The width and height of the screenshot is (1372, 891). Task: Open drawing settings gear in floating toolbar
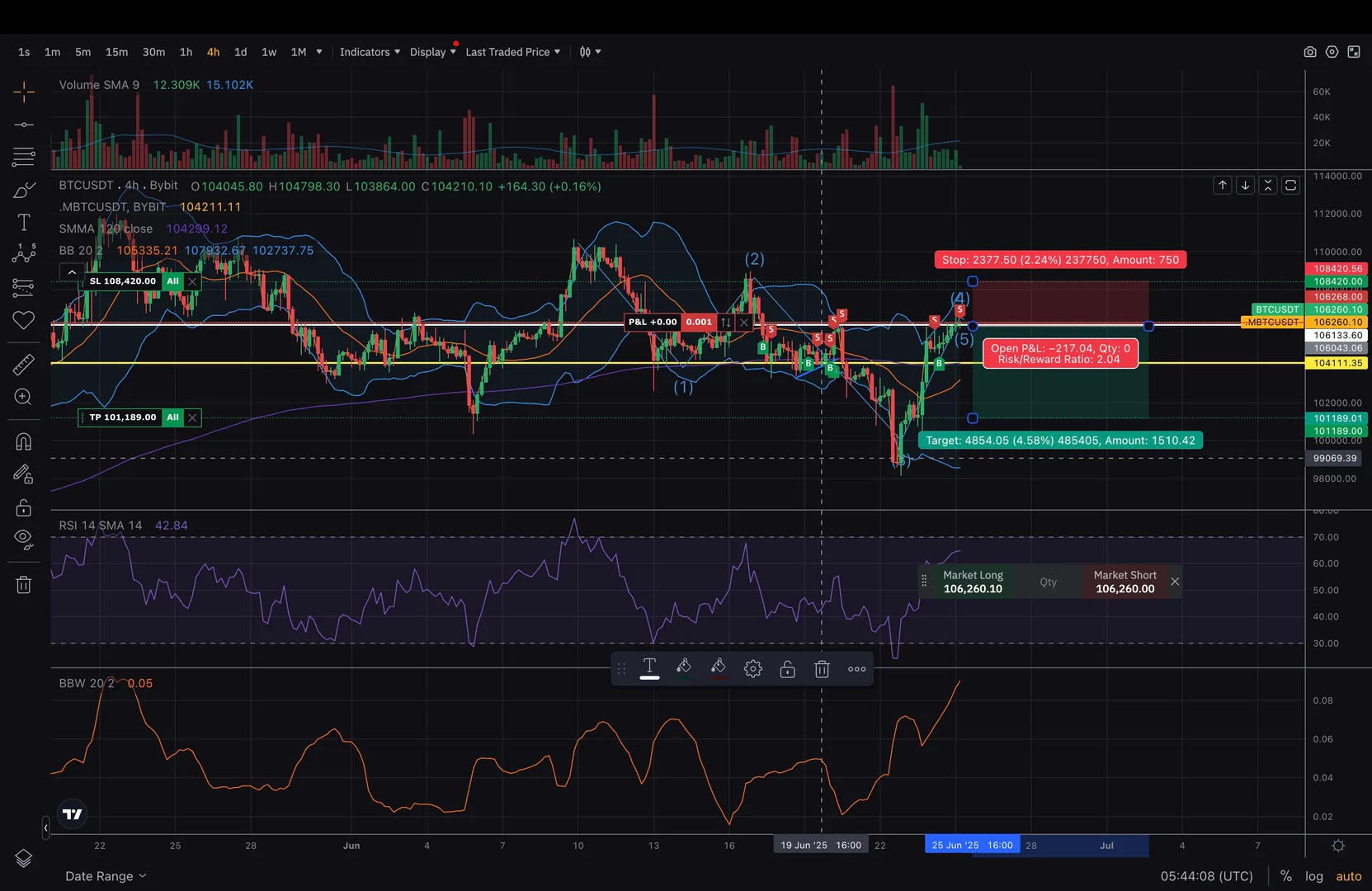pyautogui.click(x=753, y=669)
